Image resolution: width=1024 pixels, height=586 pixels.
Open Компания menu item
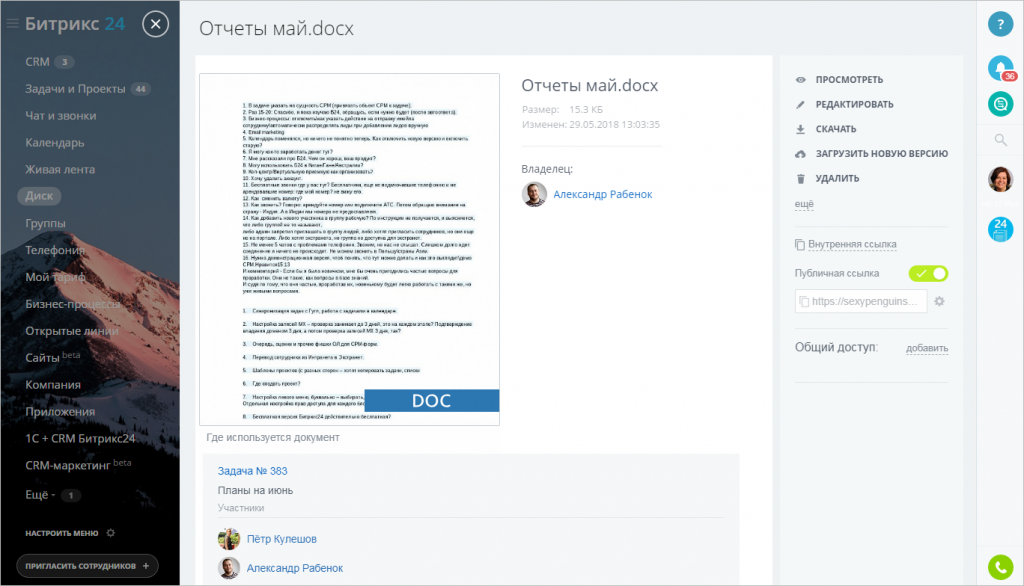[53, 385]
